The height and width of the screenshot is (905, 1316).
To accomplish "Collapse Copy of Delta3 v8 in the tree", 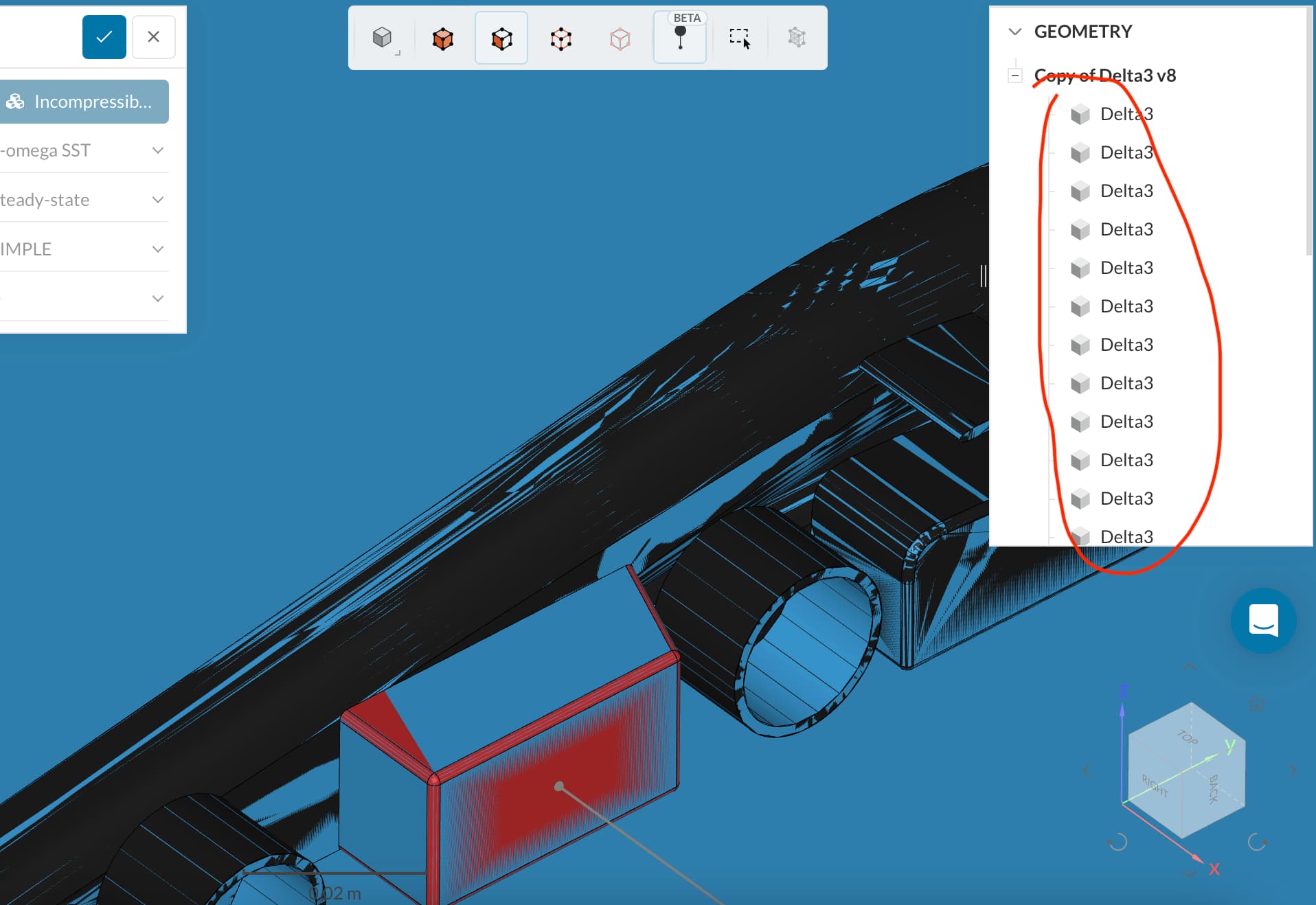I will pos(1015,75).
